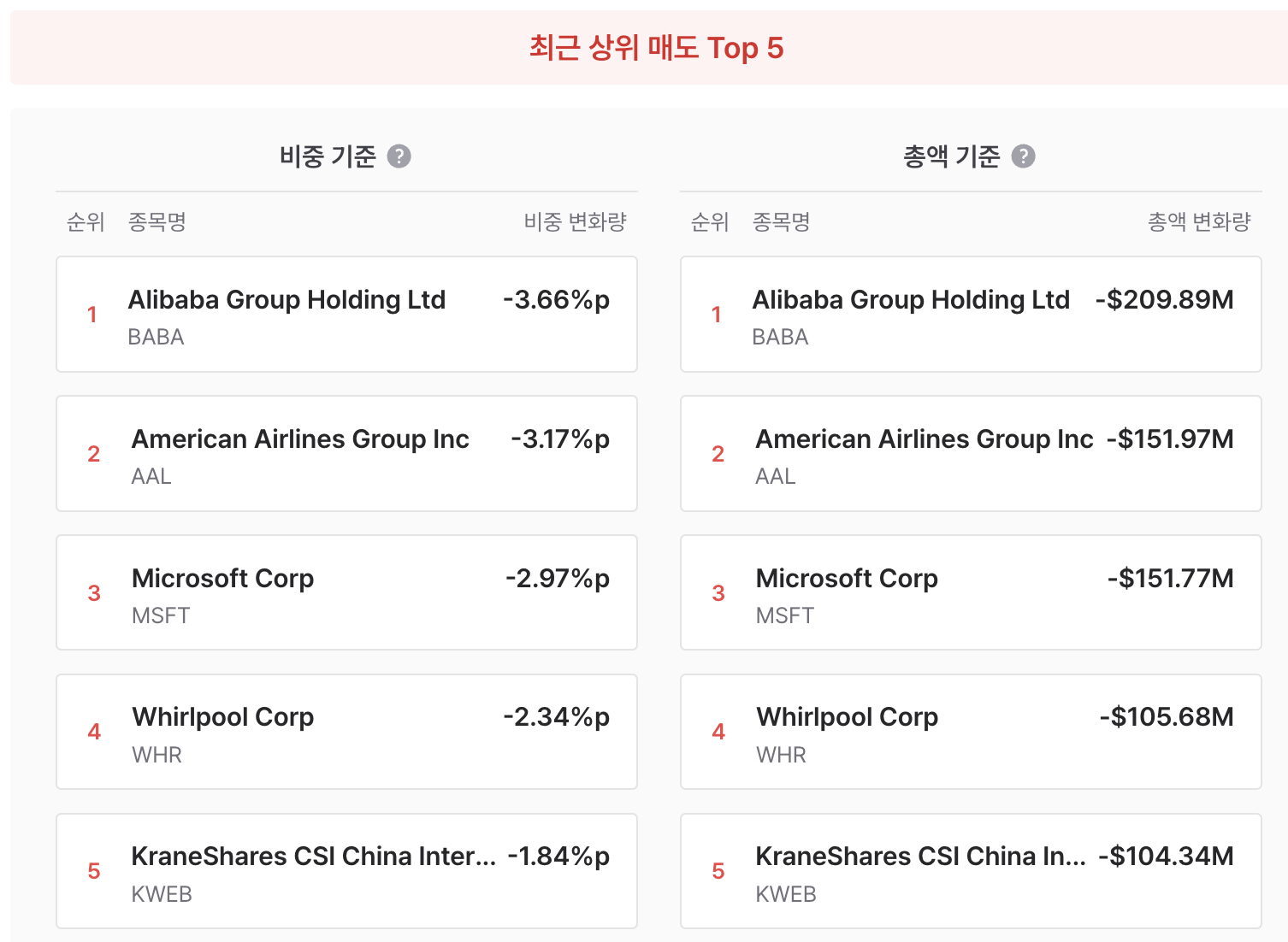Select Whirlpool Corp row showing -2.34%p

tap(346, 732)
